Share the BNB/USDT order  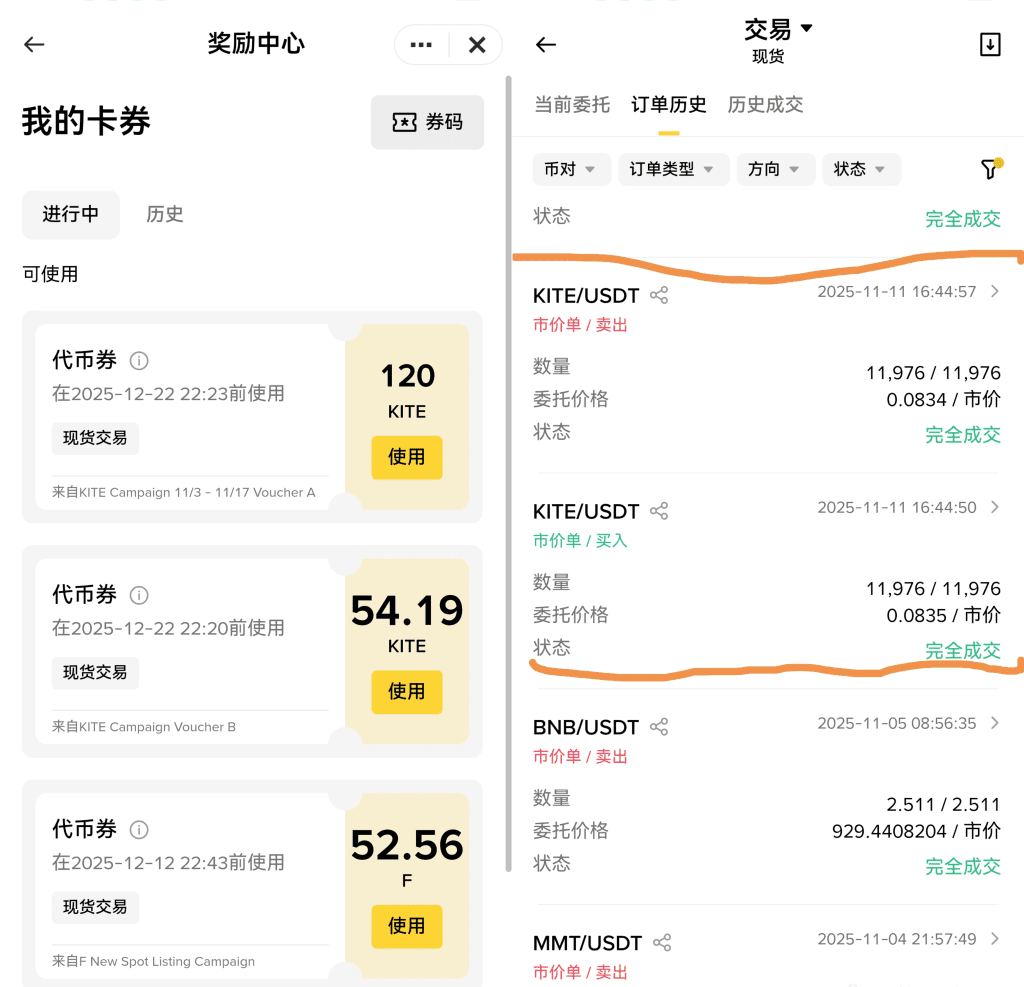(659, 727)
